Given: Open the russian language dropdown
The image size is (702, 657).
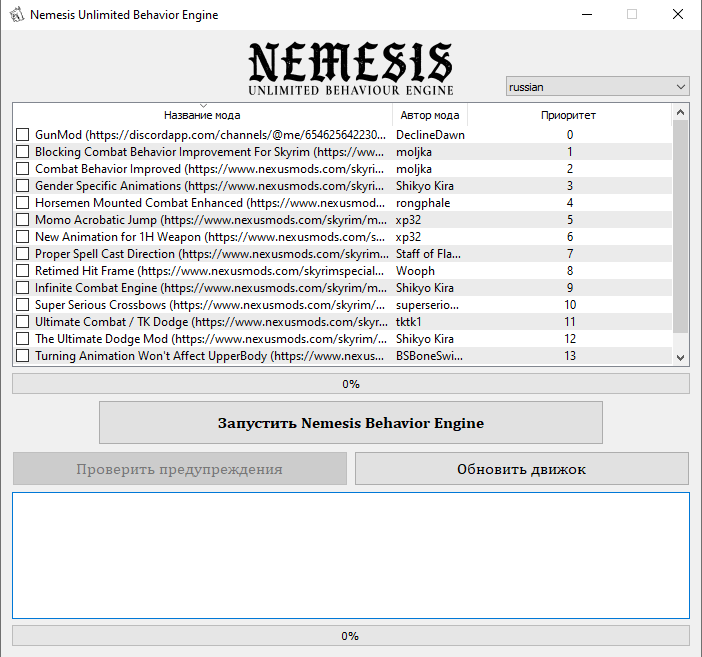Looking at the screenshot, I should click(x=597, y=87).
